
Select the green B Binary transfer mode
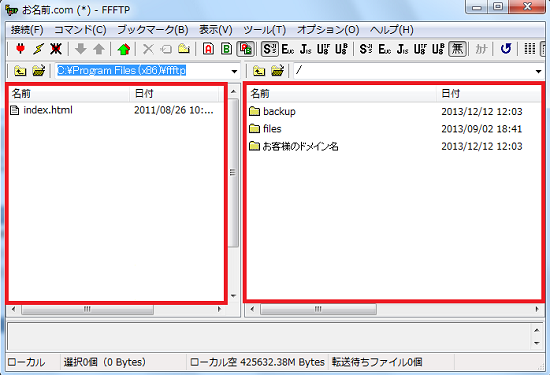pos(227,49)
